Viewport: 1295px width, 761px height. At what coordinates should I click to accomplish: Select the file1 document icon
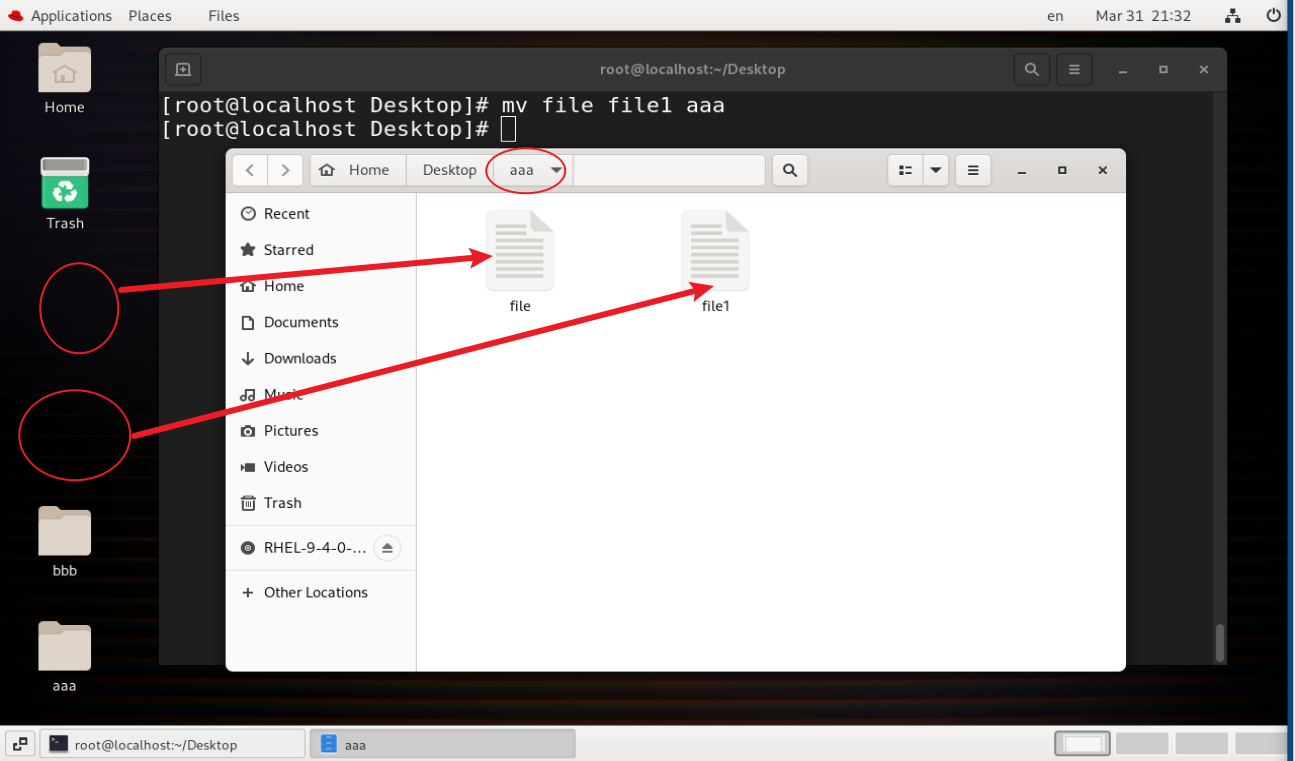716,251
